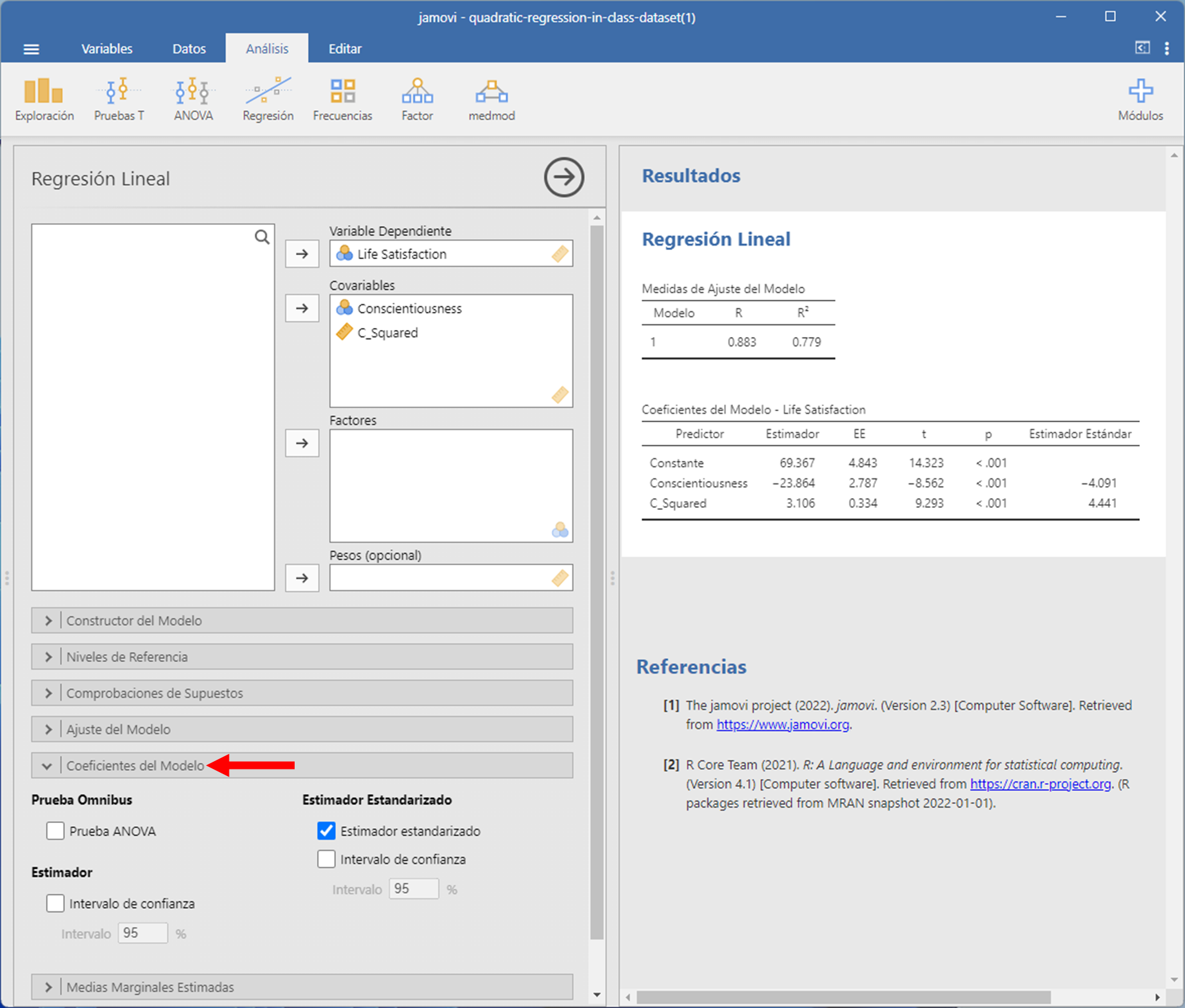Click the Módulos plus icon
1185x1008 pixels.
(x=1140, y=92)
